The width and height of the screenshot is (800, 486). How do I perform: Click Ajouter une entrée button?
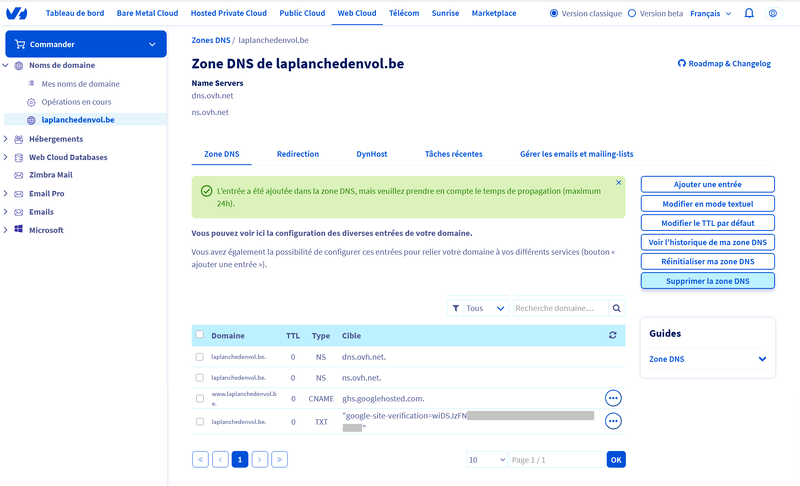coord(708,184)
